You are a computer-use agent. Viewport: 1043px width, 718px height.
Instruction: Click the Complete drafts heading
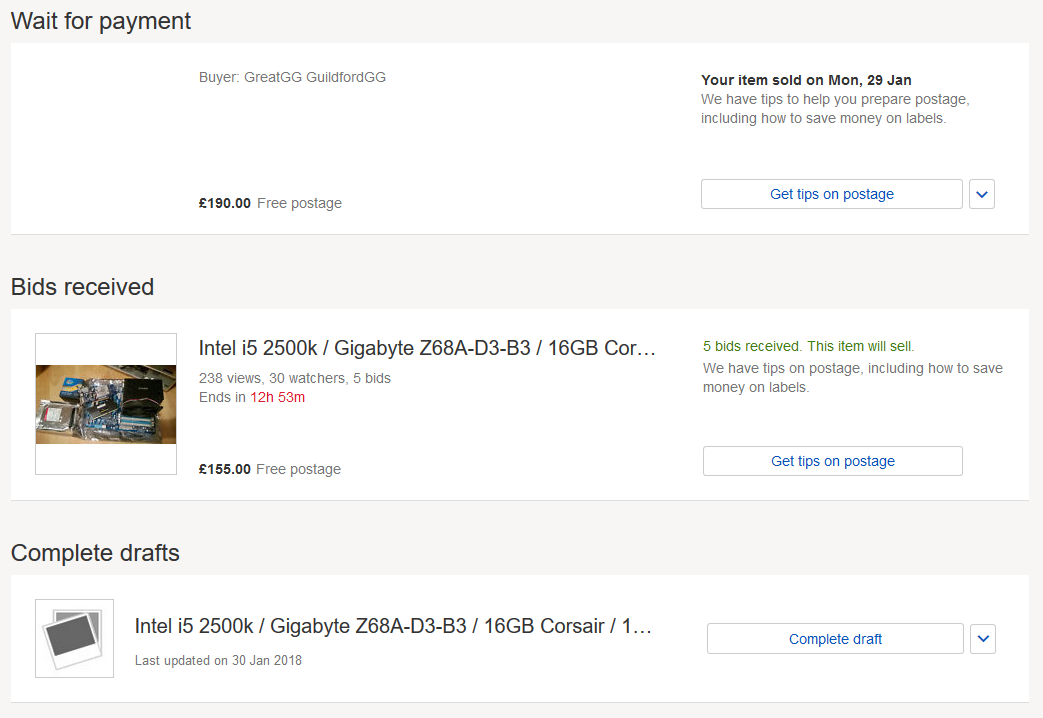tap(95, 553)
